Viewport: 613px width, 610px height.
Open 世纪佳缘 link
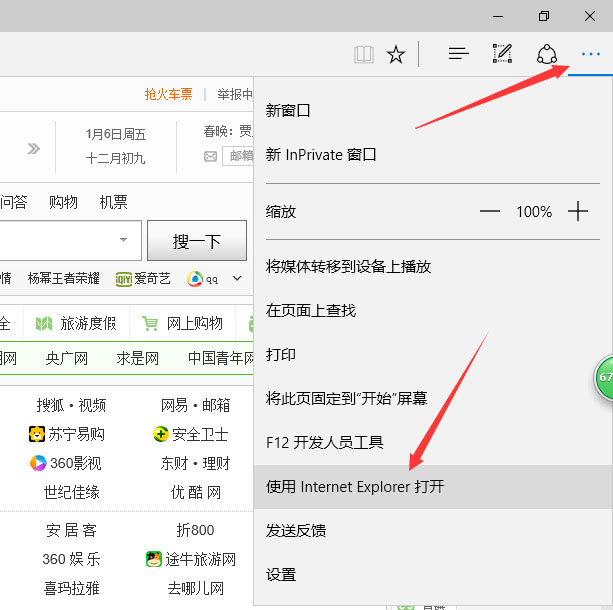point(72,492)
